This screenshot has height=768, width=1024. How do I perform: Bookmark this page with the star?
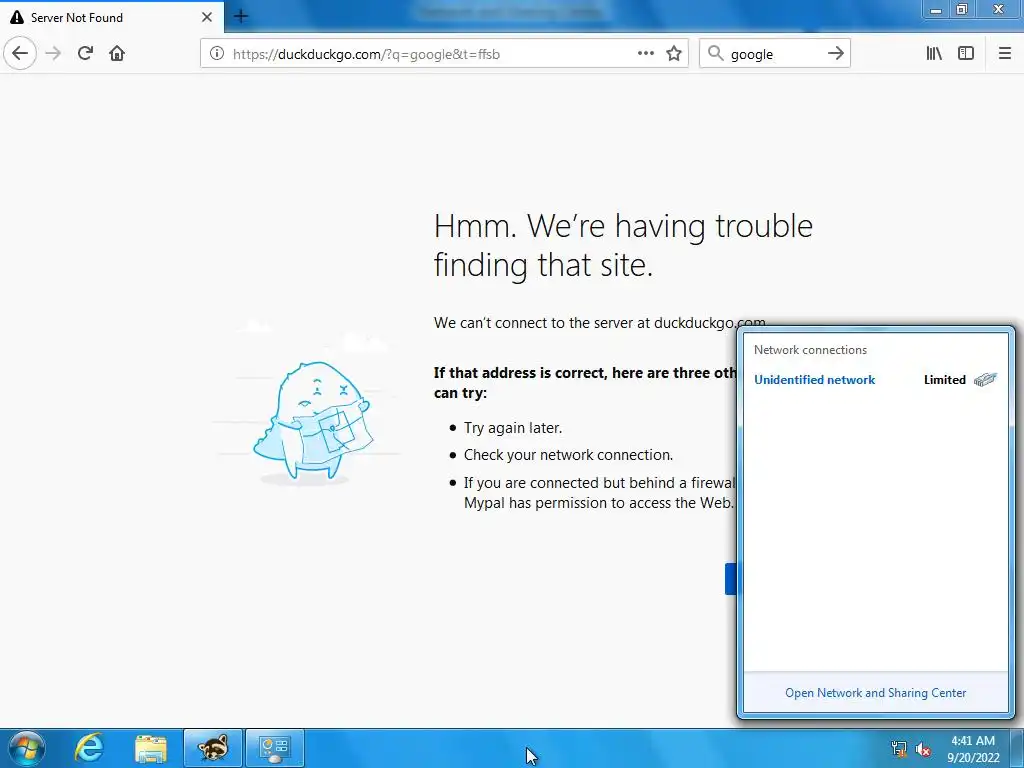(674, 54)
